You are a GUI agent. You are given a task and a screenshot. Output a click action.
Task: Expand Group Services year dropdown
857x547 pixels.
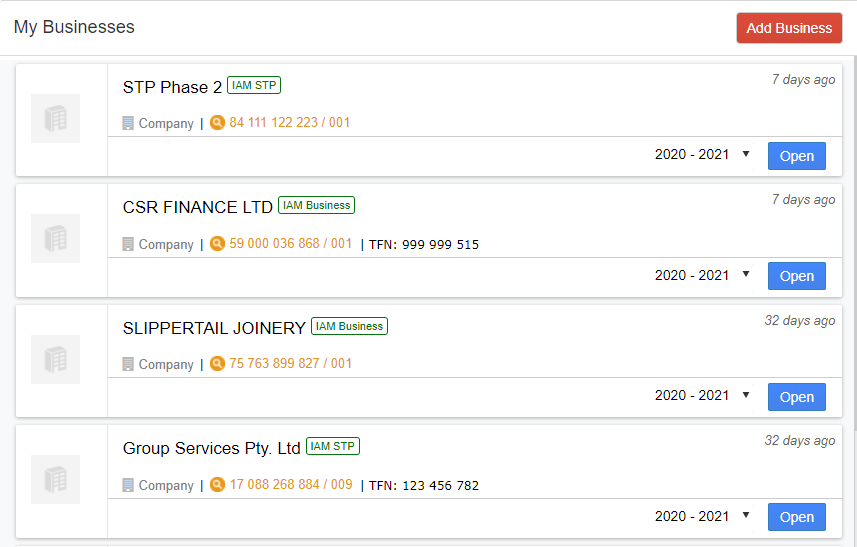[x=702, y=516]
